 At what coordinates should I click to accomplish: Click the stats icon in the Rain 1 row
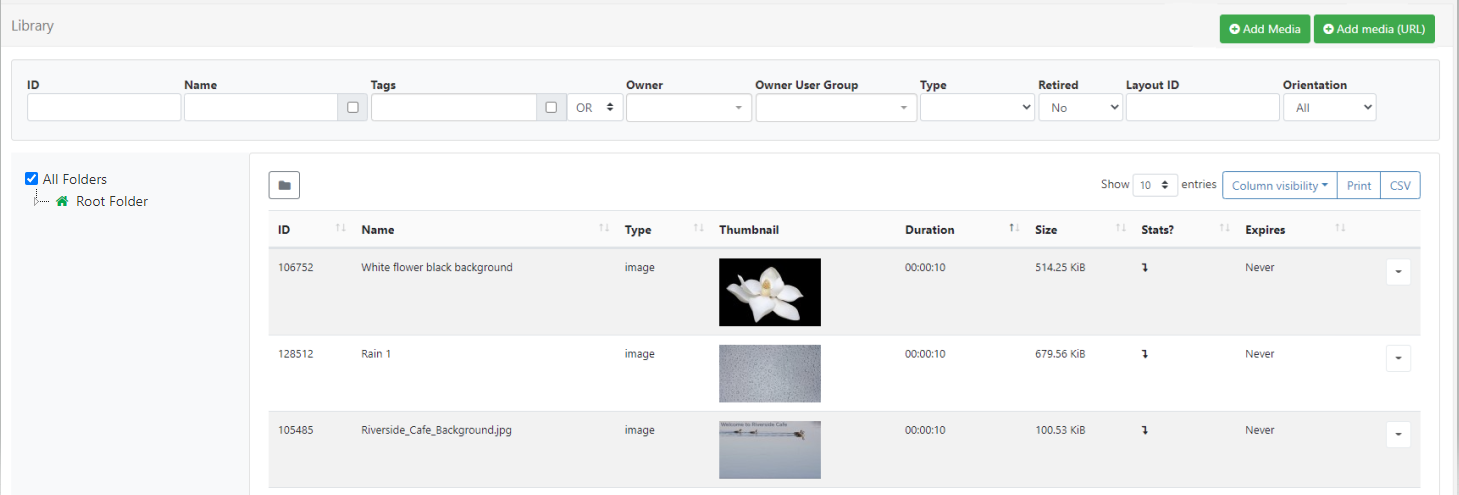[x=1144, y=354]
